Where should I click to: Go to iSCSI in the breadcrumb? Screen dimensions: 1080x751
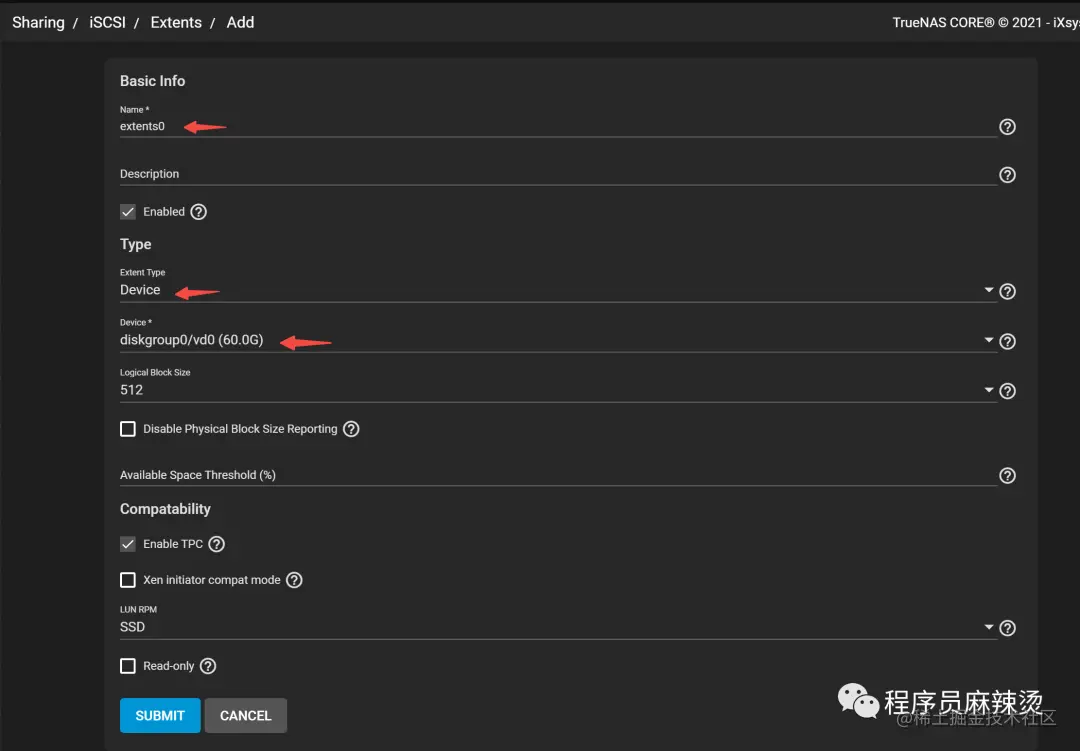(107, 23)
